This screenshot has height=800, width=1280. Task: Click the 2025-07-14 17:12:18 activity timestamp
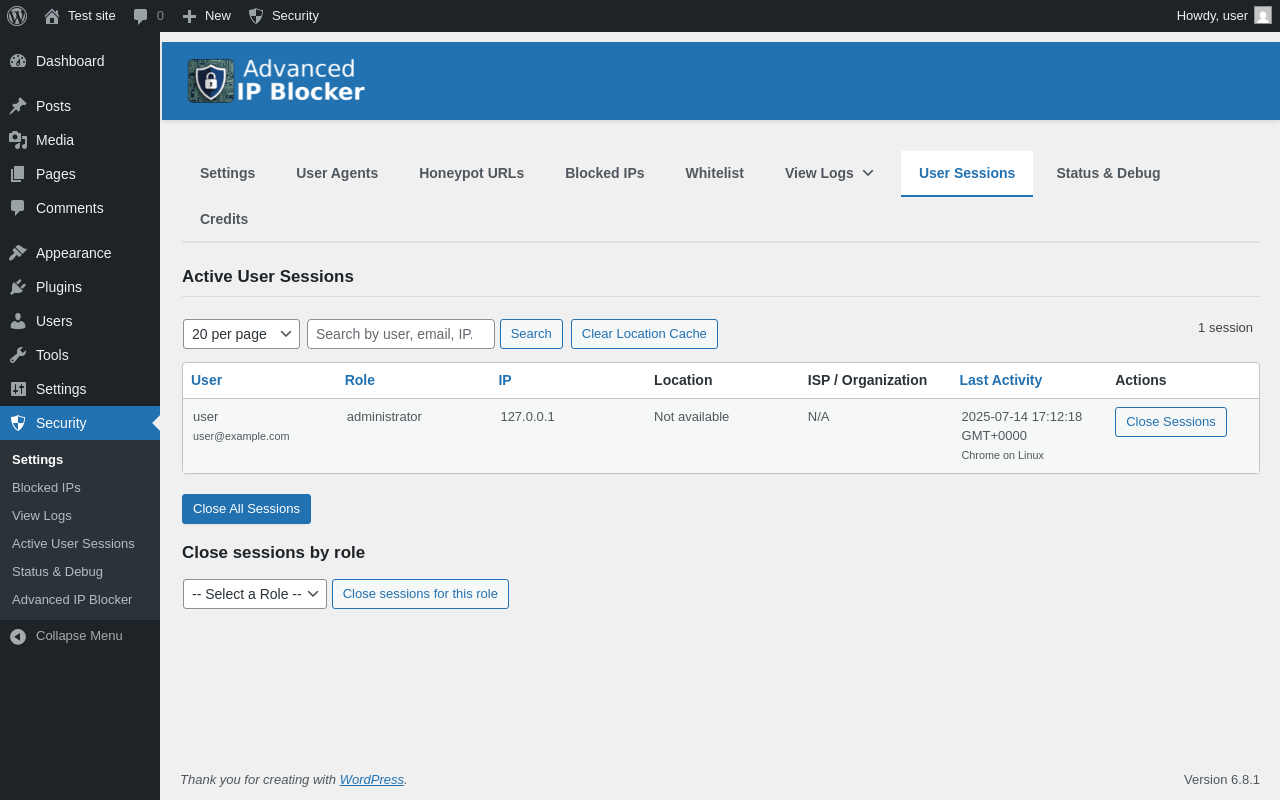tap(1021, 426)
